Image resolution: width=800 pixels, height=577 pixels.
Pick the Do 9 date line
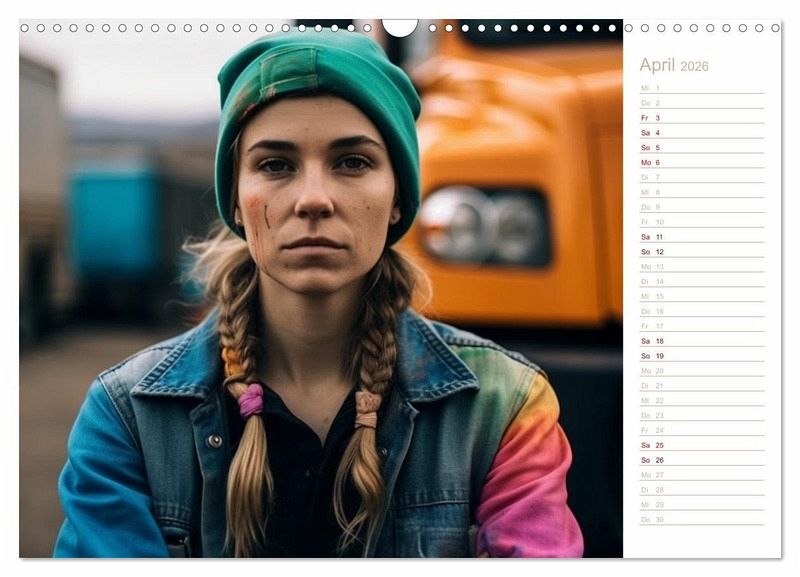coord(701,207)
